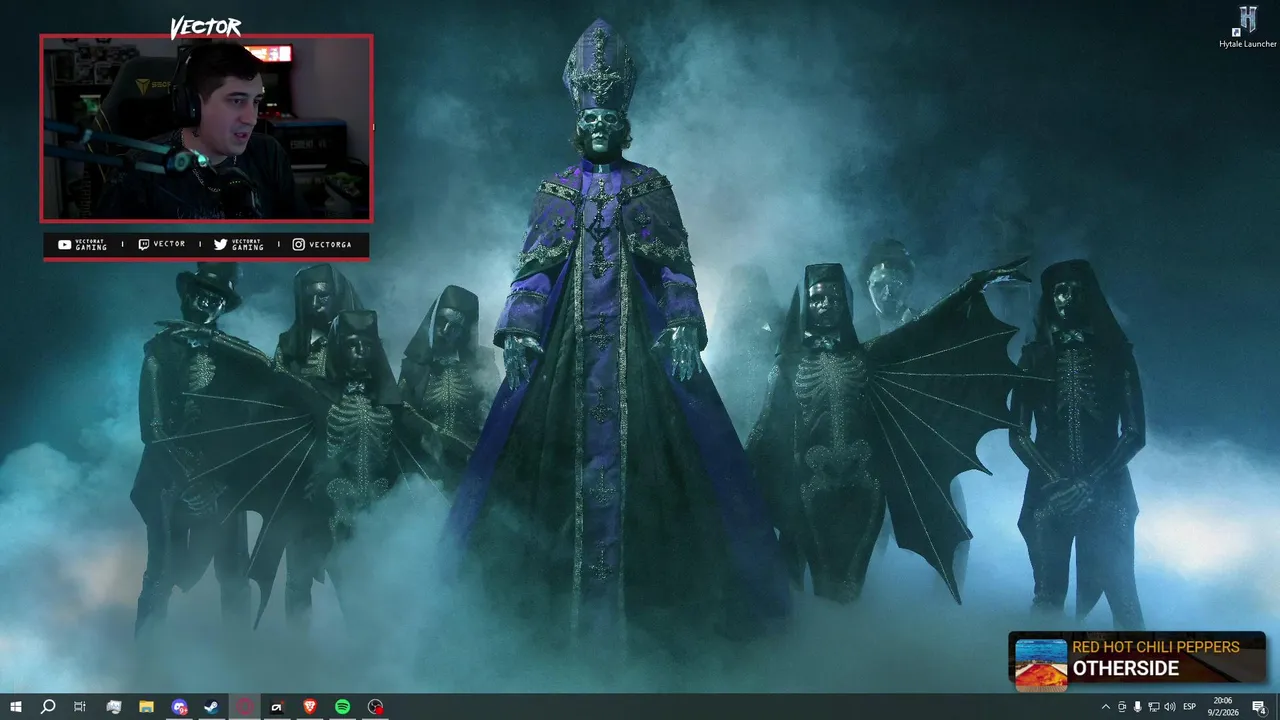Screen dimensions: 1280x720
Task: Open the Windows Start menu
Action: 15,707
